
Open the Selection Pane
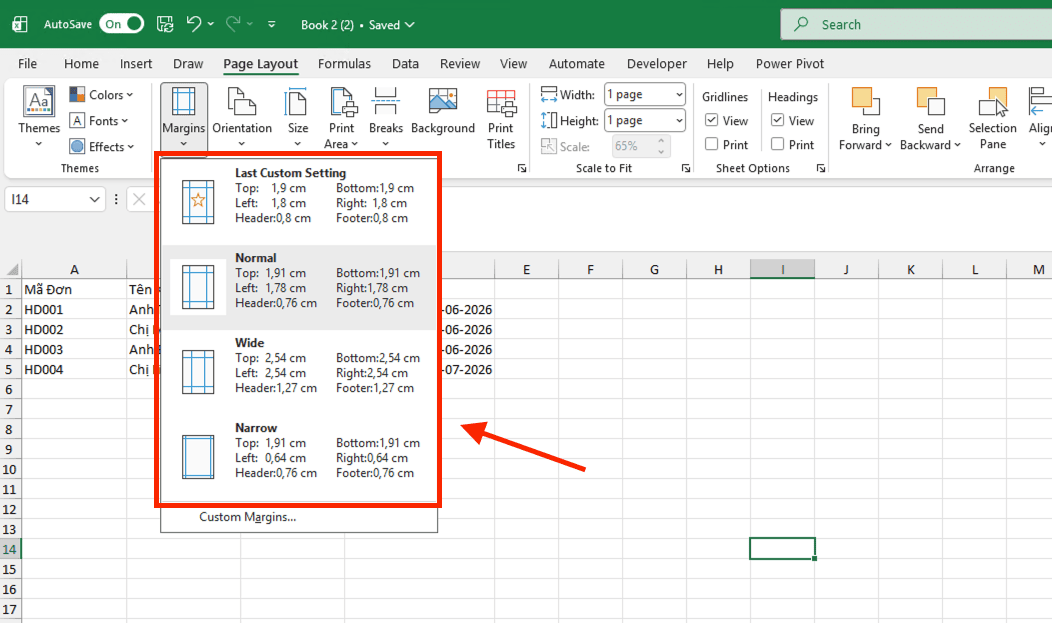click(992, 119)
